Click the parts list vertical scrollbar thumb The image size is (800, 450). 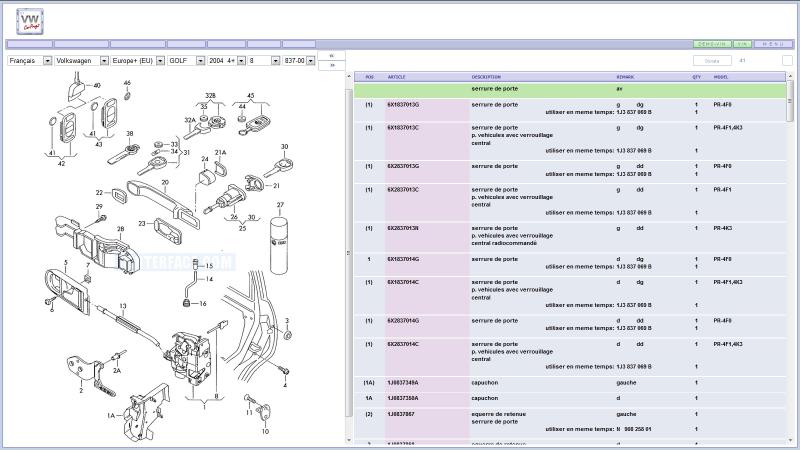790,101
